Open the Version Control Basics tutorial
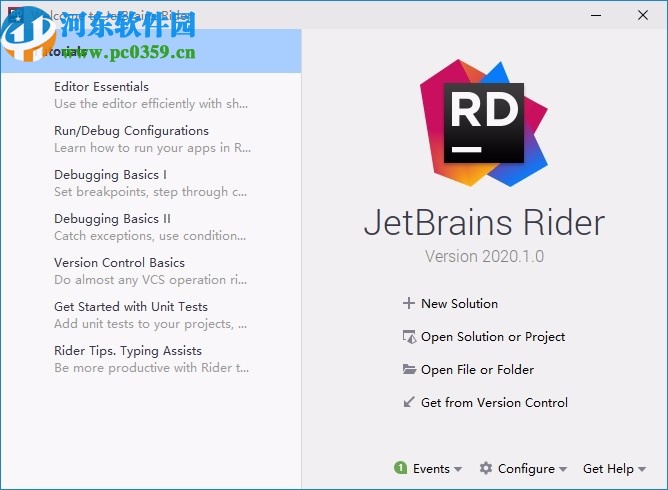Viewport: 668px width, 490px height. [x=119, y=262]
